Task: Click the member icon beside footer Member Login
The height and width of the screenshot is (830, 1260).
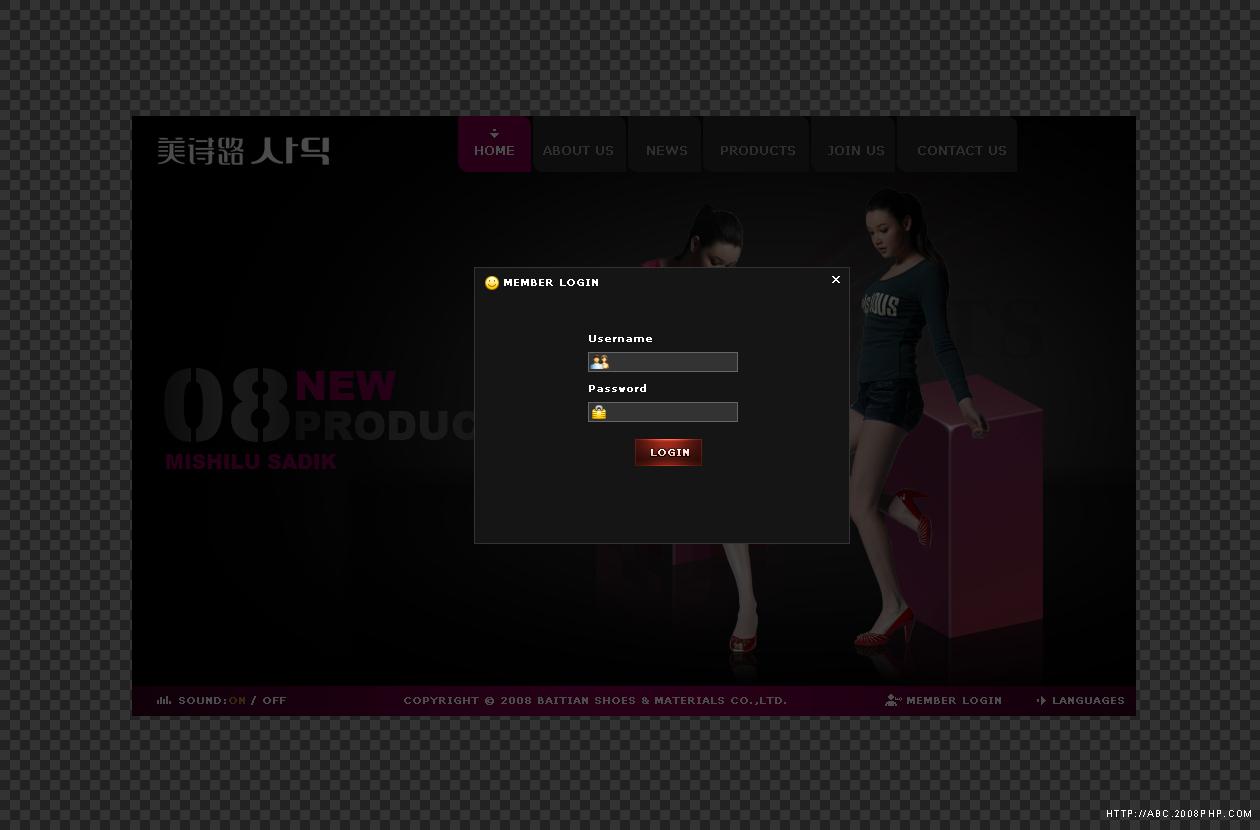Action: pos(893,700)
